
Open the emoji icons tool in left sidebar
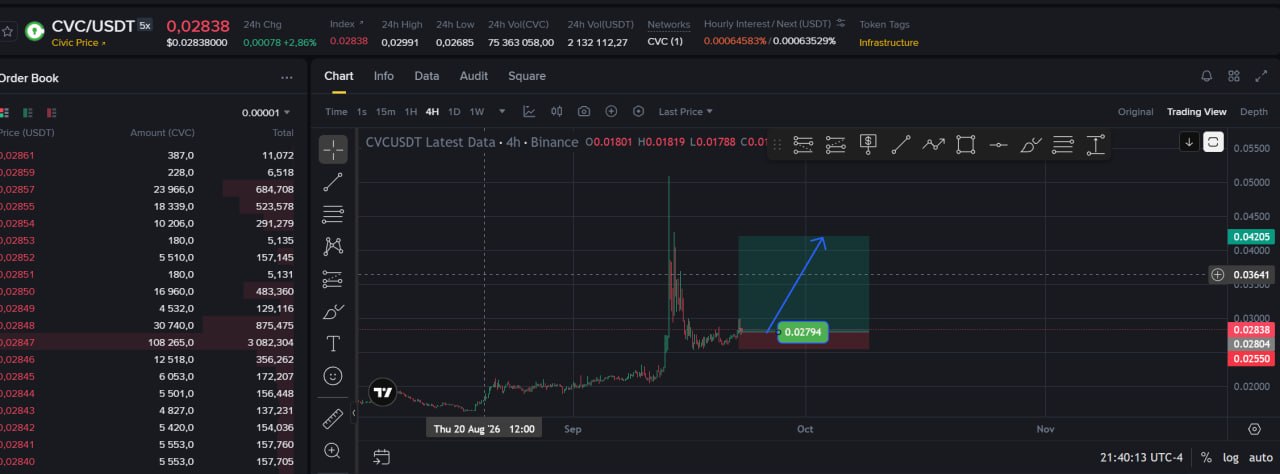tap(333, 376)
